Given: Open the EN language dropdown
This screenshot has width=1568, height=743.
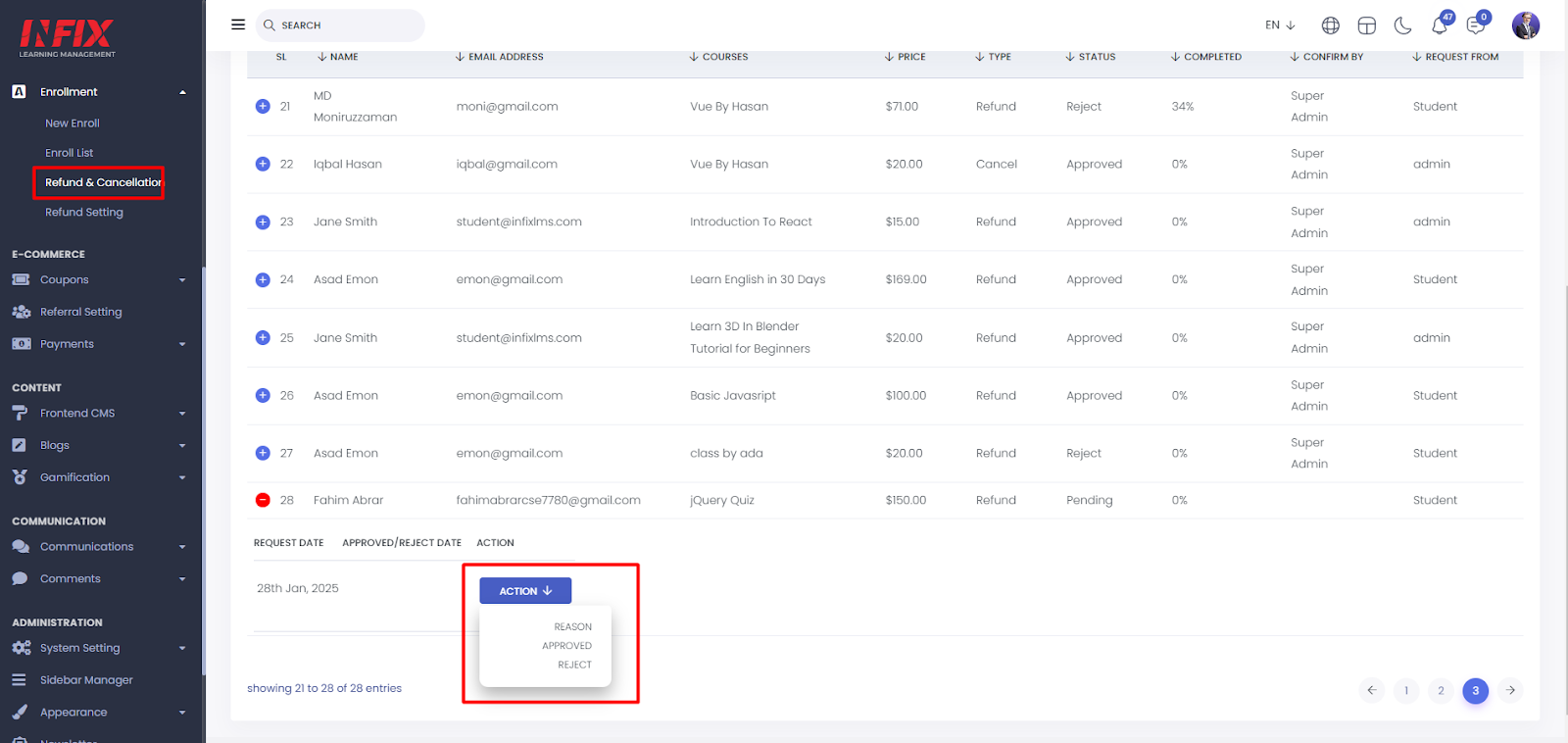Looking at the screenshot, I should 1280,25.
